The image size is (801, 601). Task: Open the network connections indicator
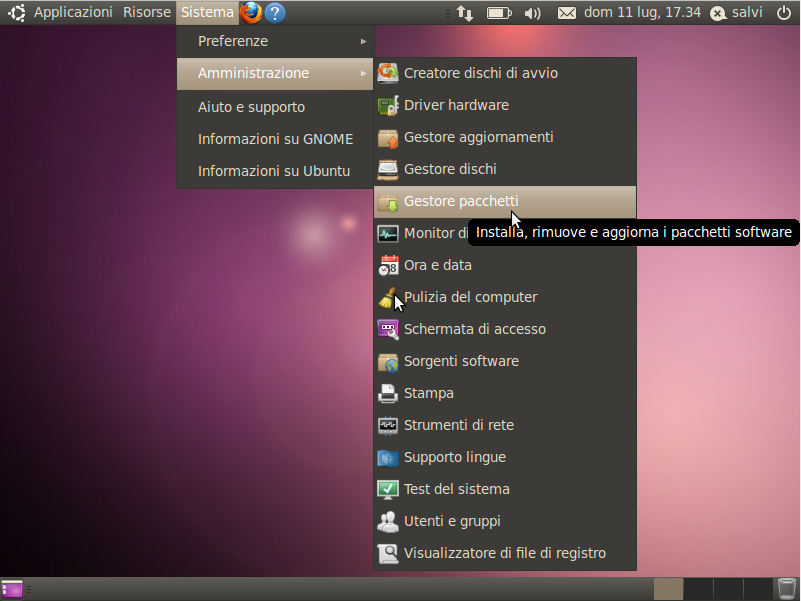[465, 13]
